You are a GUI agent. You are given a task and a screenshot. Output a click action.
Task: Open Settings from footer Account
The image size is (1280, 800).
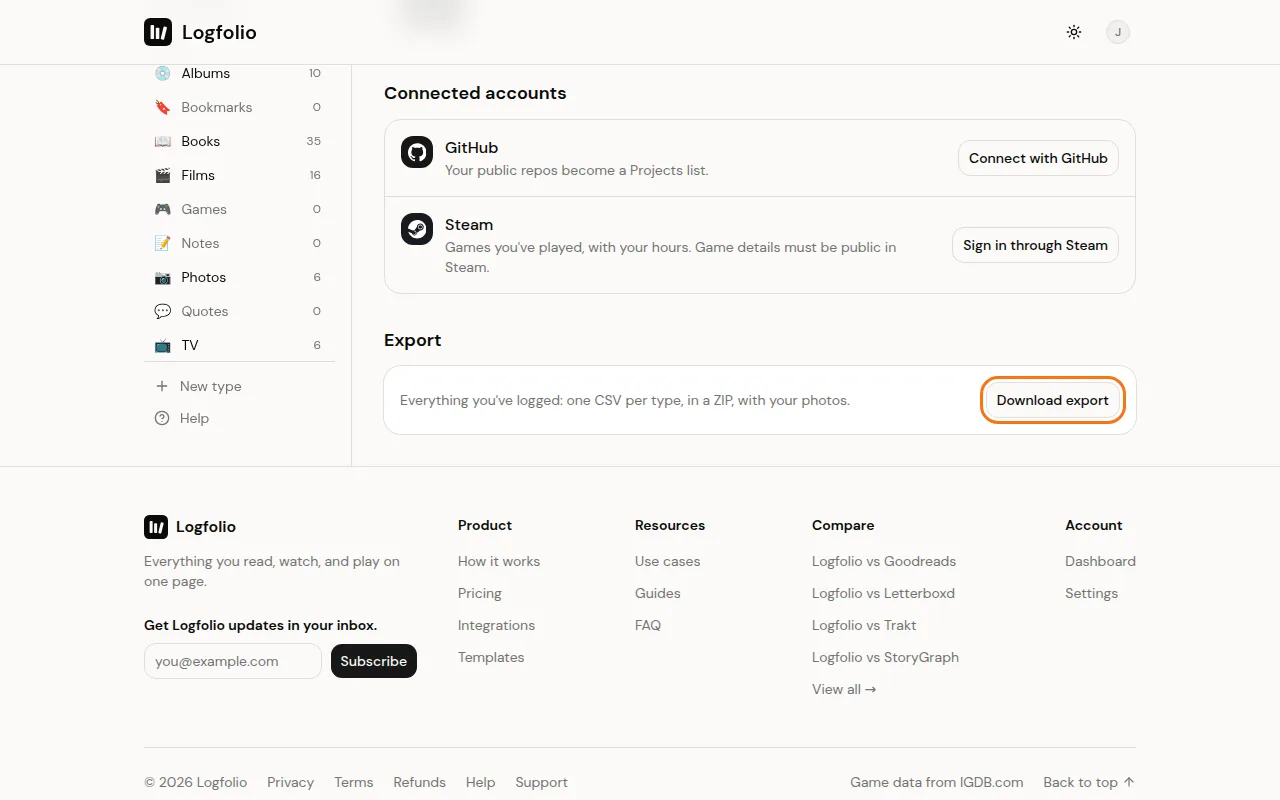coord(1091,593)
